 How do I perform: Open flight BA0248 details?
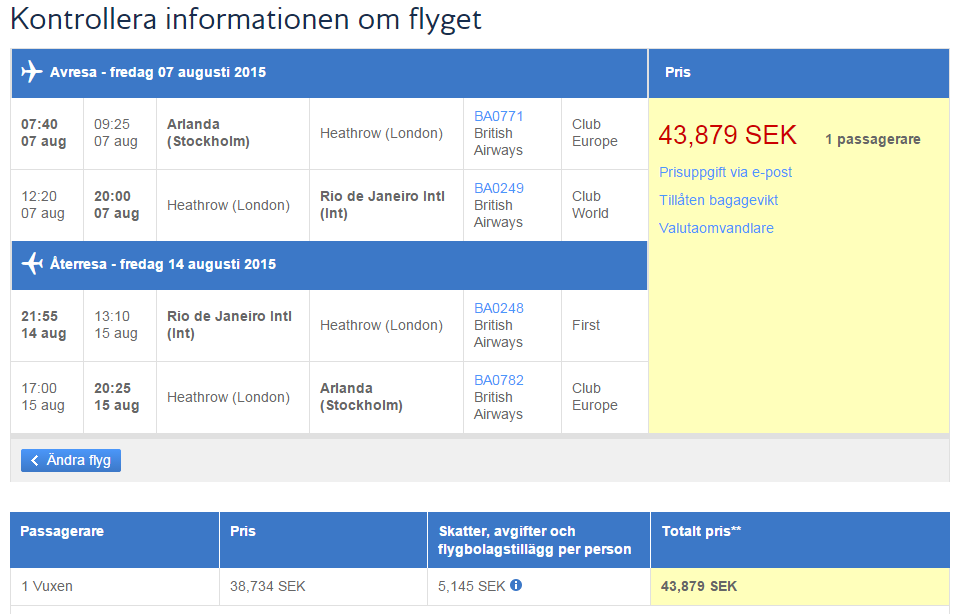click(x=498, y=308)
